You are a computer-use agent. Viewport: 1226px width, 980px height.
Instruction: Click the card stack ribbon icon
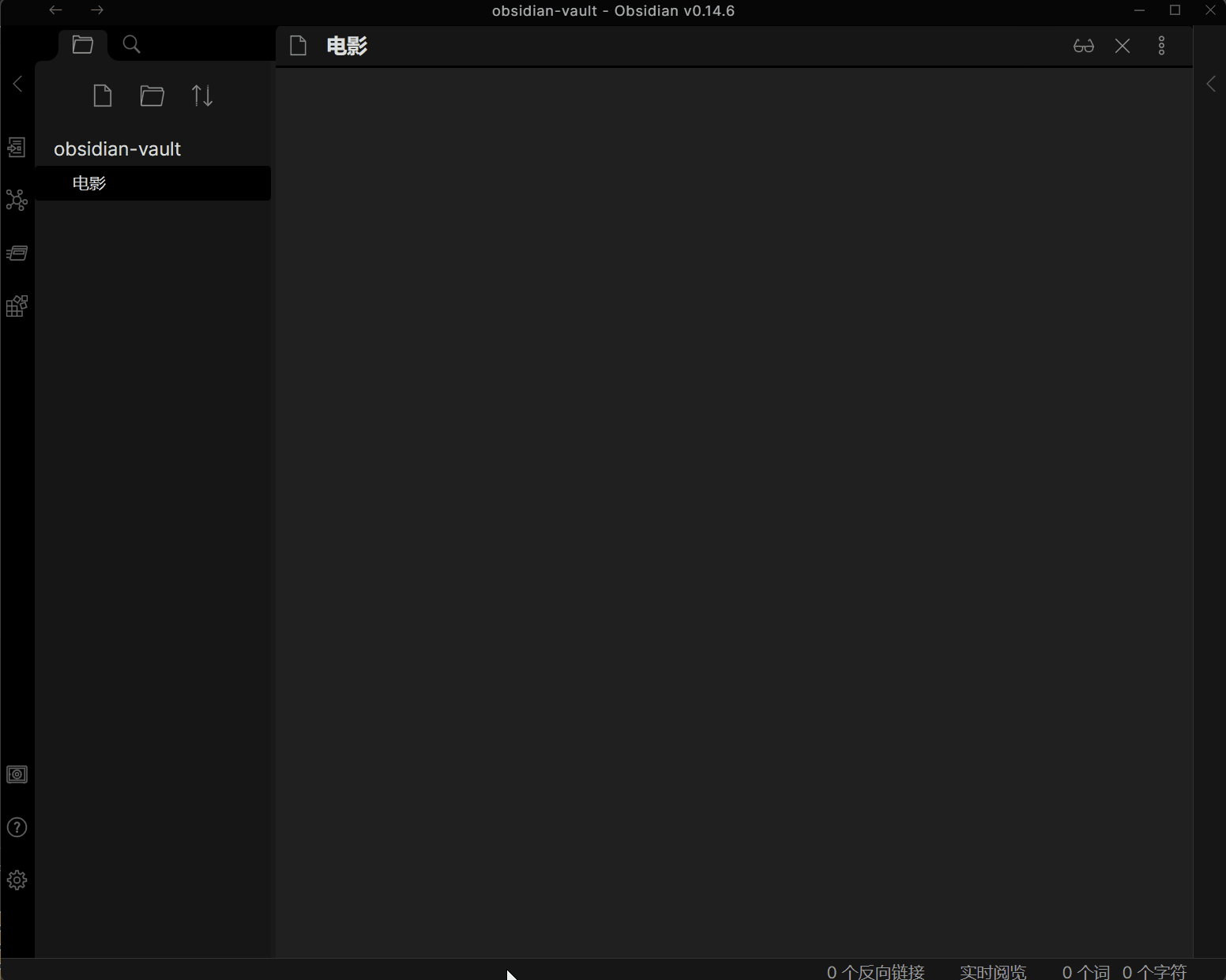click(17, 253)
